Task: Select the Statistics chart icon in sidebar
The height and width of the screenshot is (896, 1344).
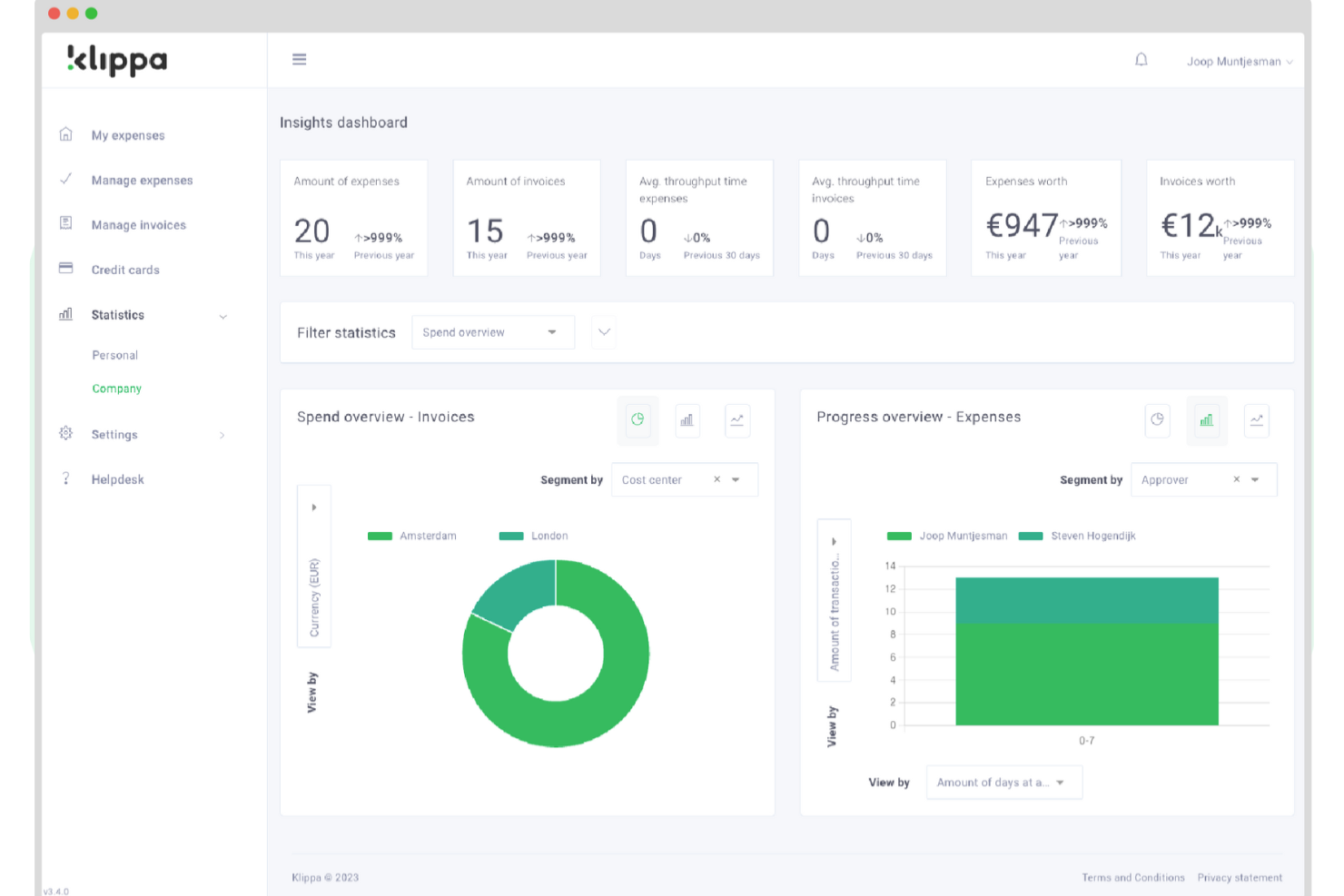Action: click(x=65, y=314)
